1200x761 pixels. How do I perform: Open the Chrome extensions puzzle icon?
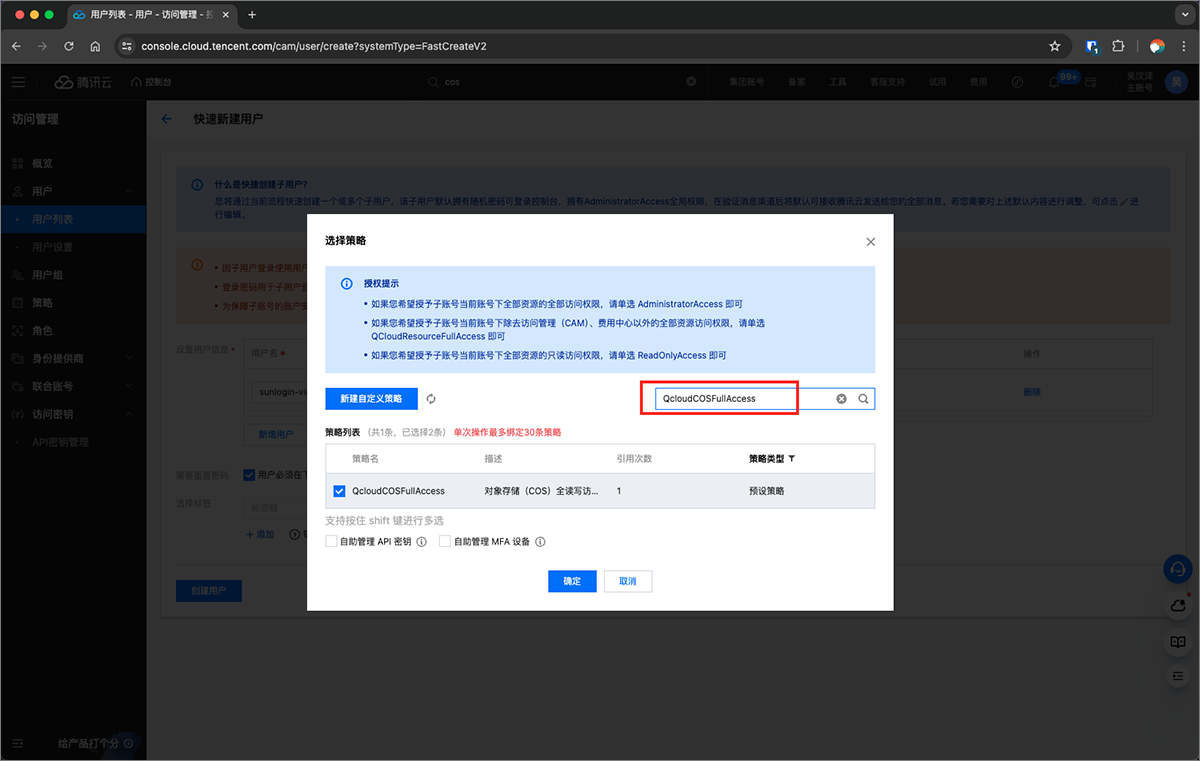[x=1118, y=46]
